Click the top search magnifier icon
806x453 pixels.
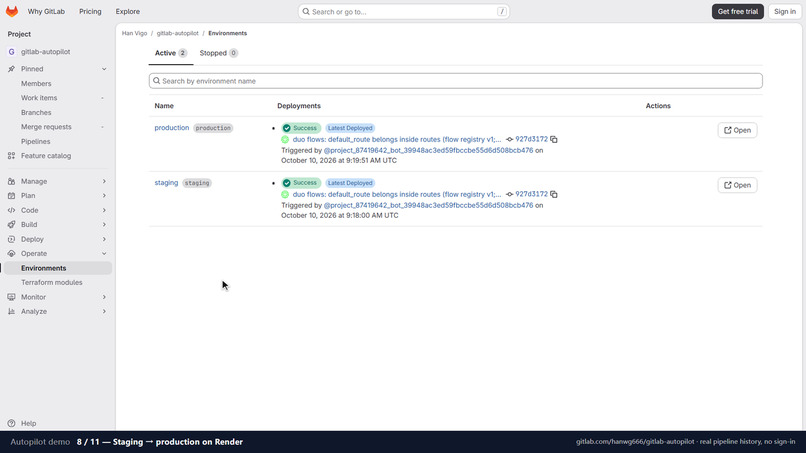[306, 11]
